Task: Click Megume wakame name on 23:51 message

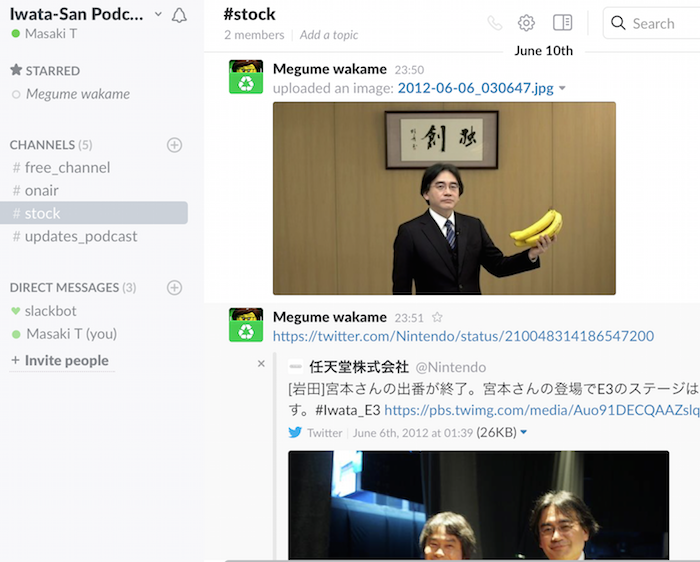Action: pyautogui.click(x=330, y=317)
